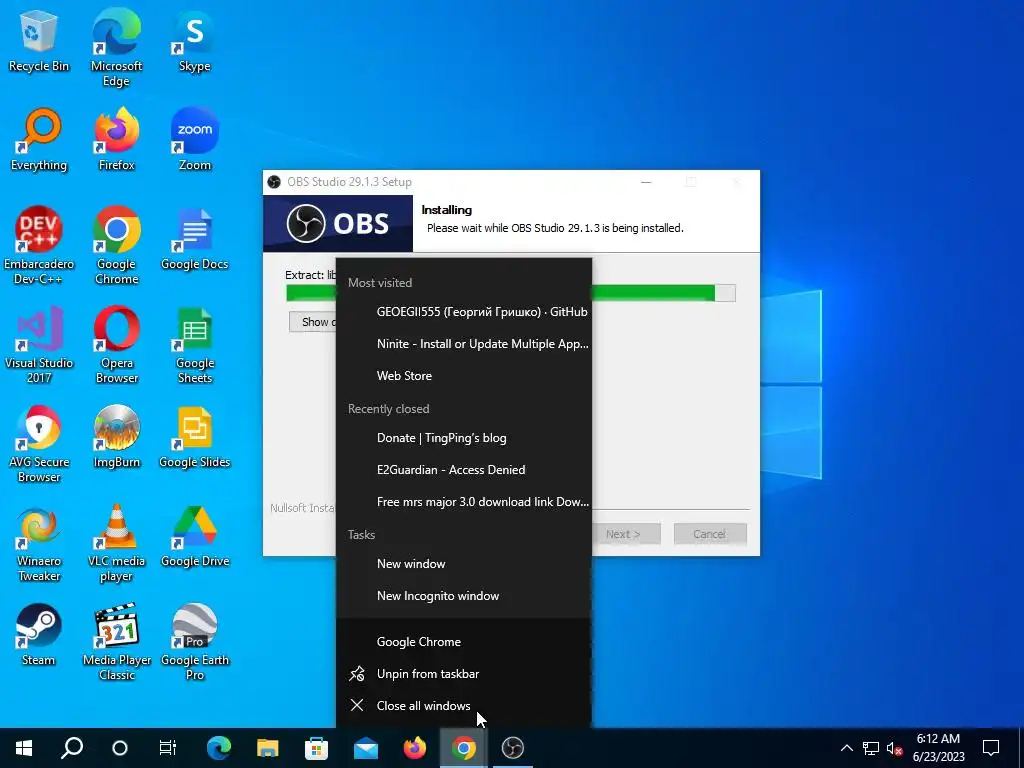The image size is (1024, 768).
Task: Minimize the OBS Studio Setup window
Action: click(646, 182)
